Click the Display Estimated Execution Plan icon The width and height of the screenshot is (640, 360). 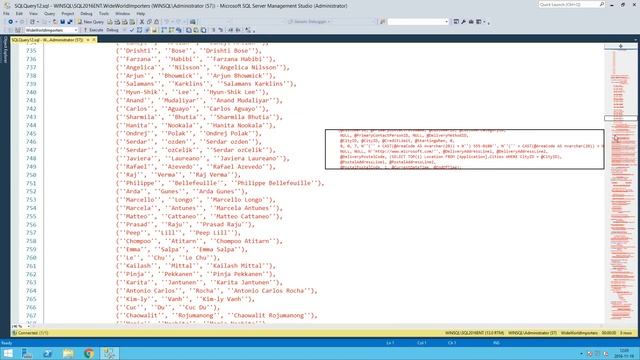[x=139, y=30]
